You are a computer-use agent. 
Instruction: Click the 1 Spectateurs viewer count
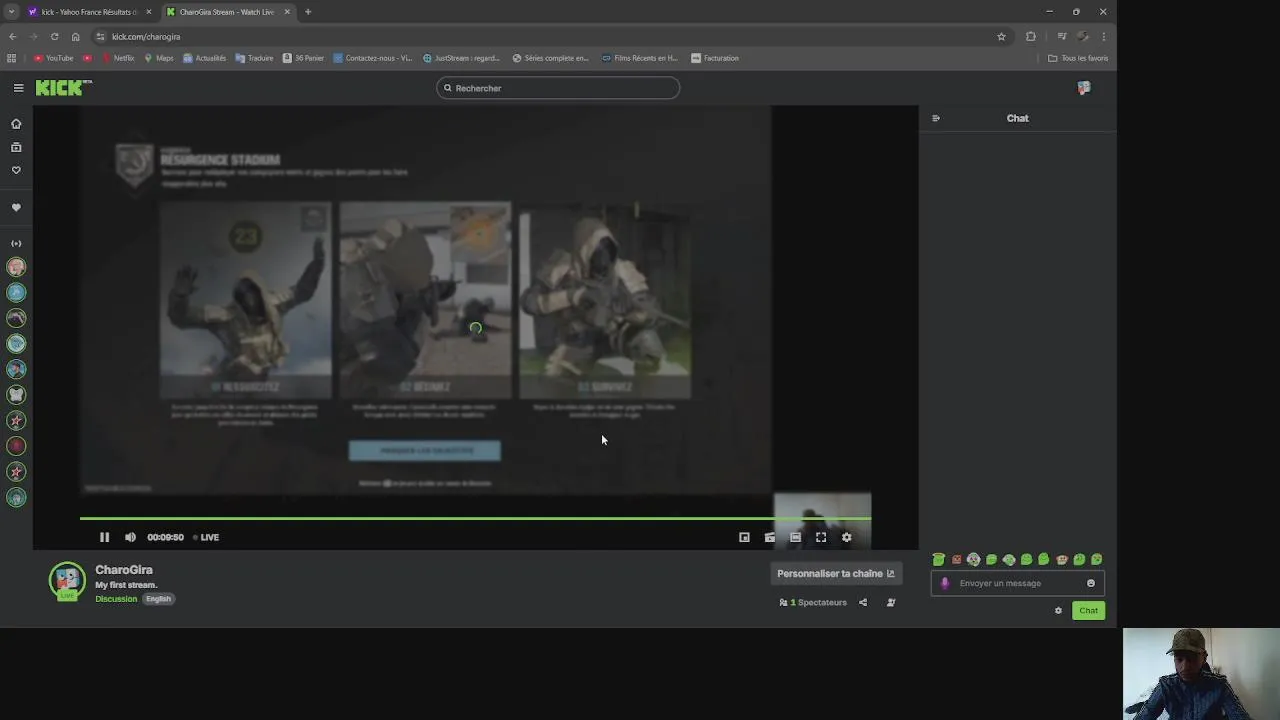point(813,602)
